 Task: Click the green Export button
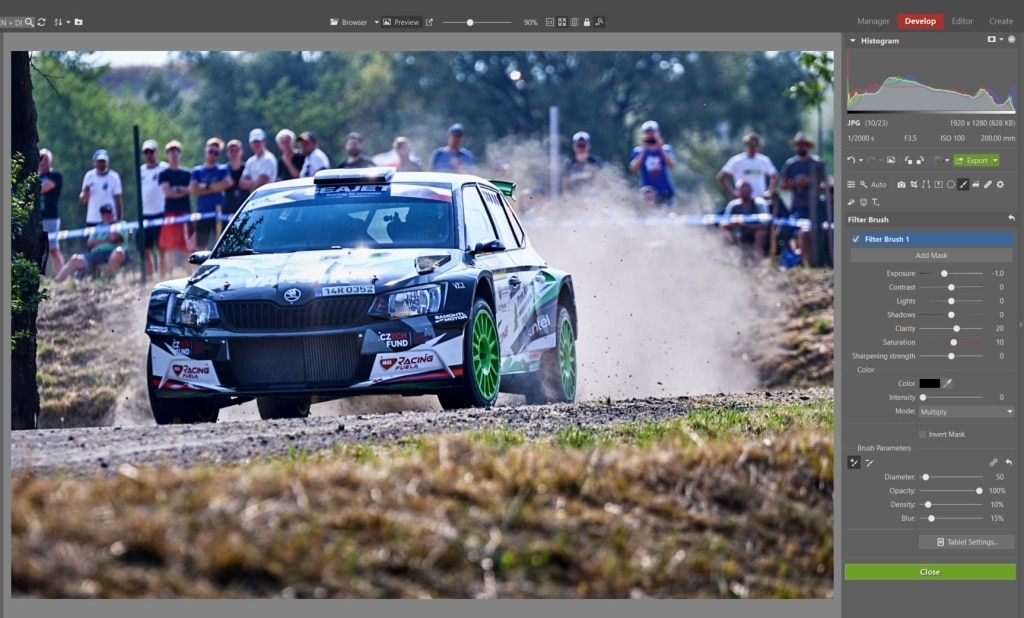[972, 160]
